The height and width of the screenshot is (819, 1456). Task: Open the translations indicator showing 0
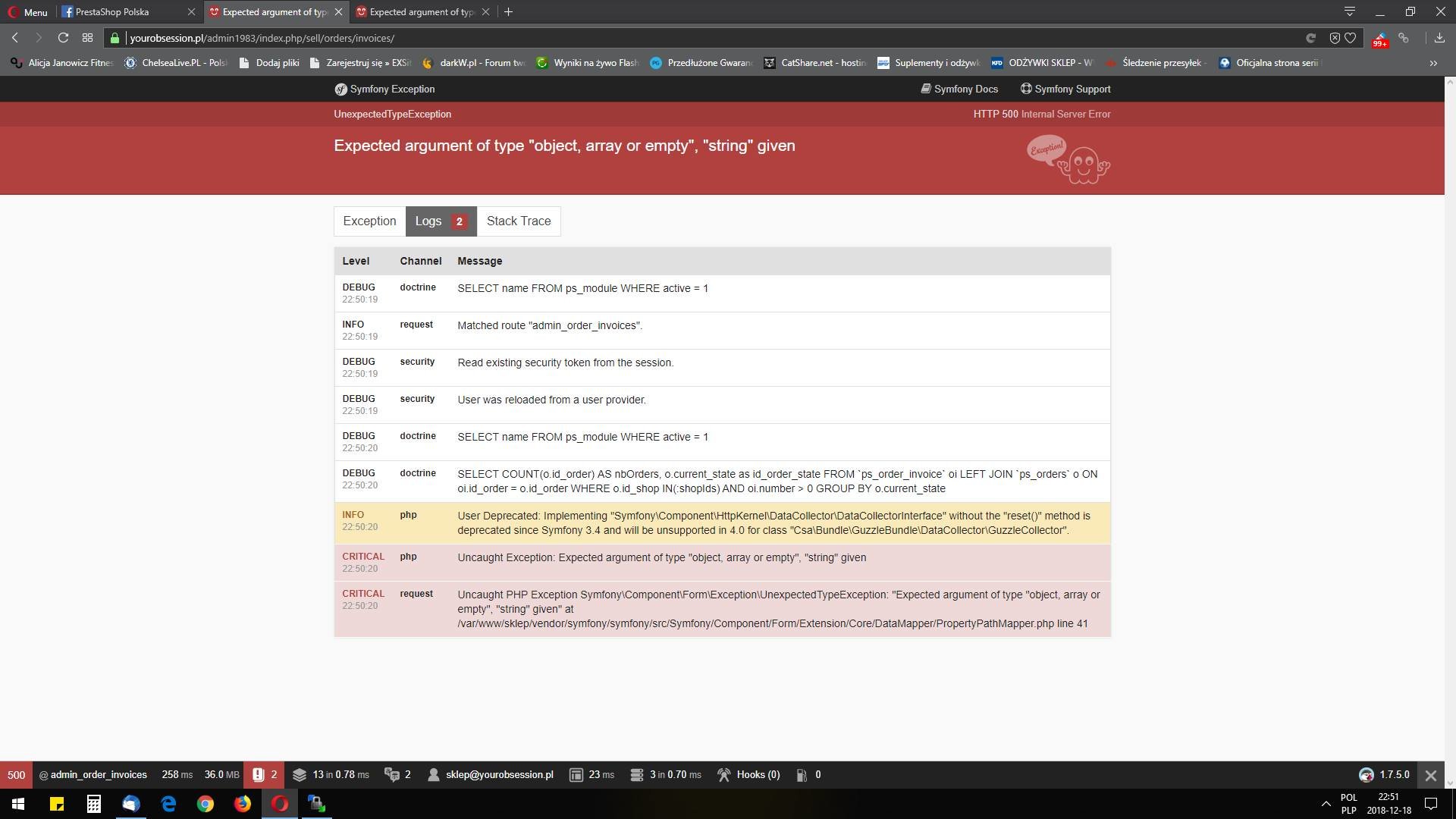(x=806, y=774)
